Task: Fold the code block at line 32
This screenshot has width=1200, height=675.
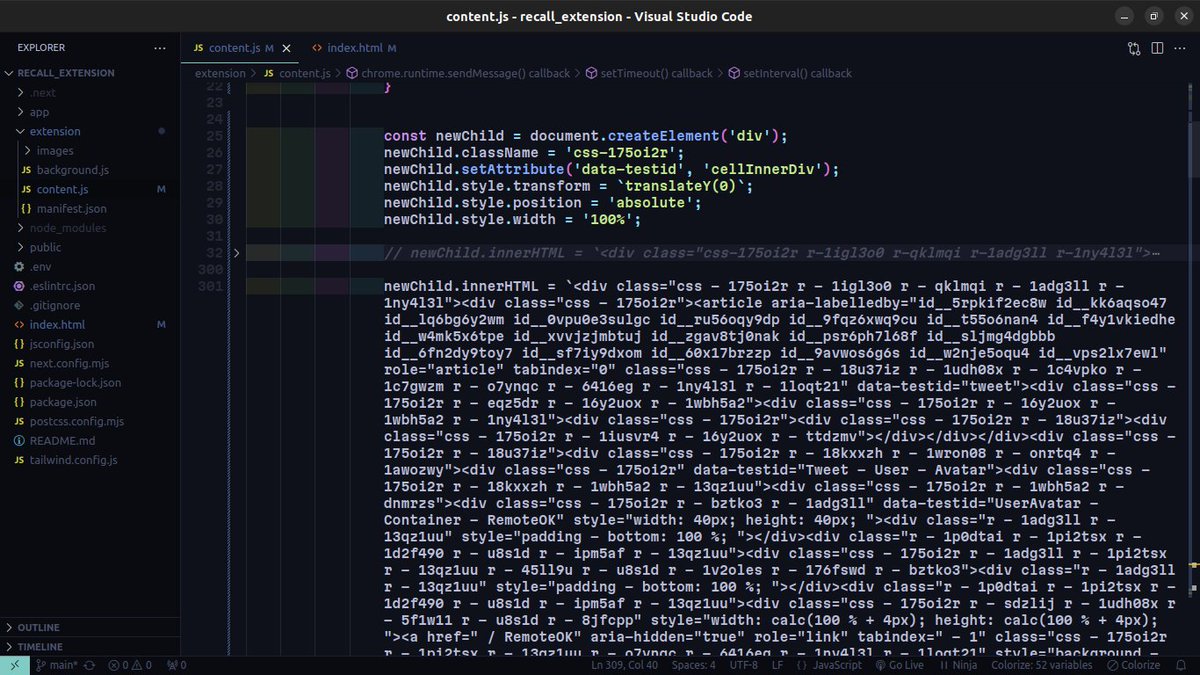Action: [237, 254]
